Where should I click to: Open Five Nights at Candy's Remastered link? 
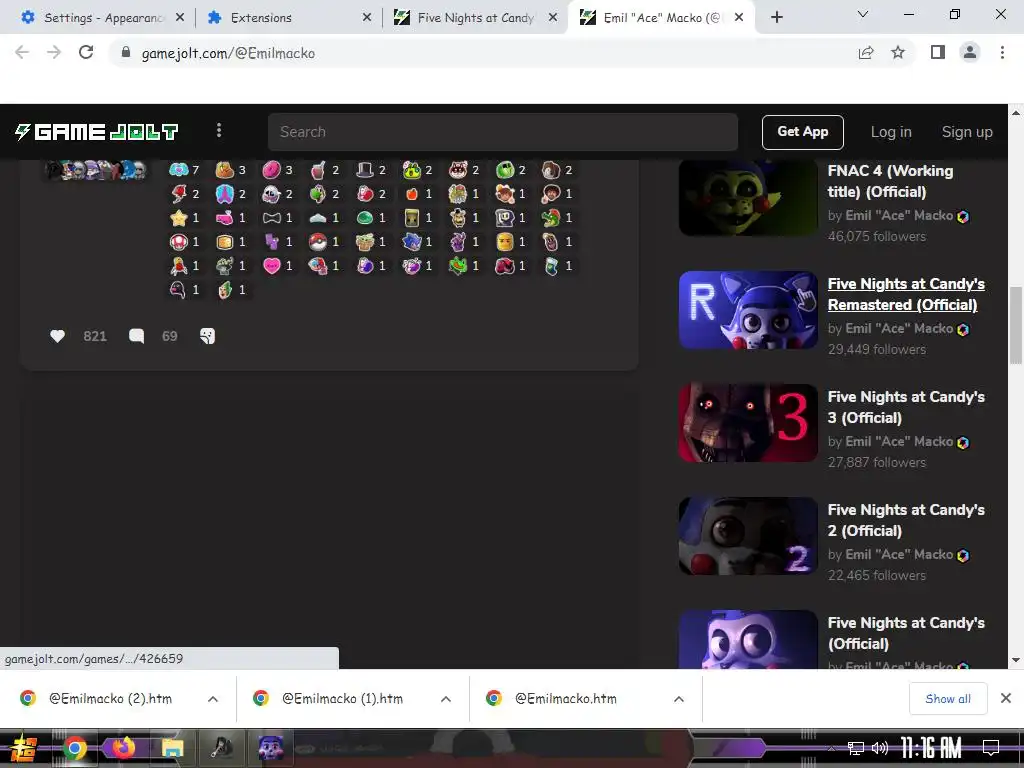tap(906, 294)
